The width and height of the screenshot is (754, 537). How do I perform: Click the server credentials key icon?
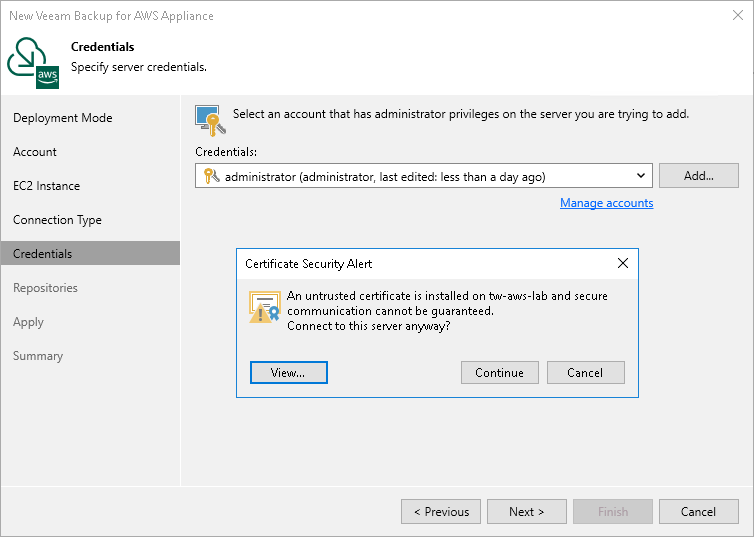[x=207, y=118]
